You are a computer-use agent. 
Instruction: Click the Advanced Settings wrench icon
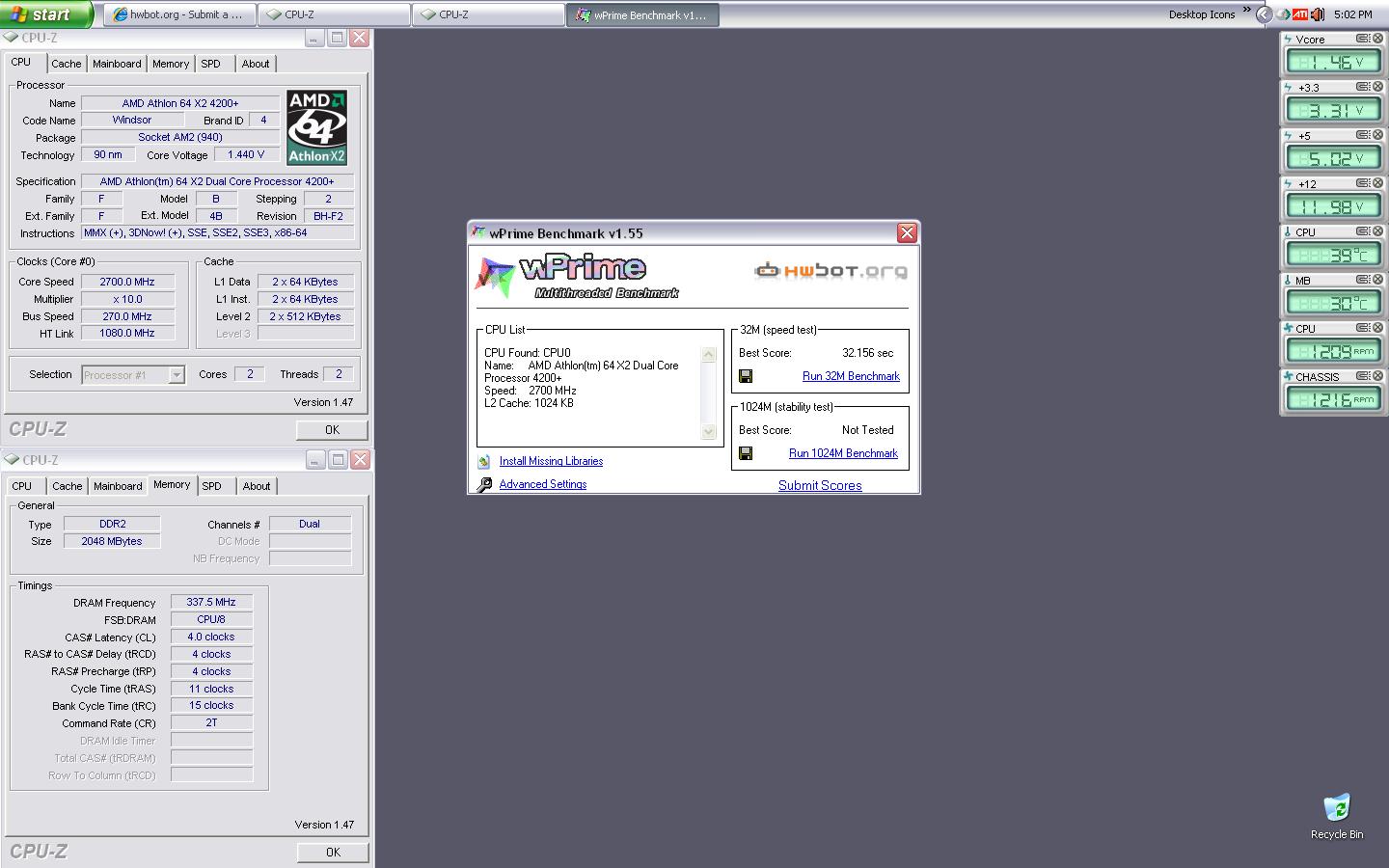484,484
